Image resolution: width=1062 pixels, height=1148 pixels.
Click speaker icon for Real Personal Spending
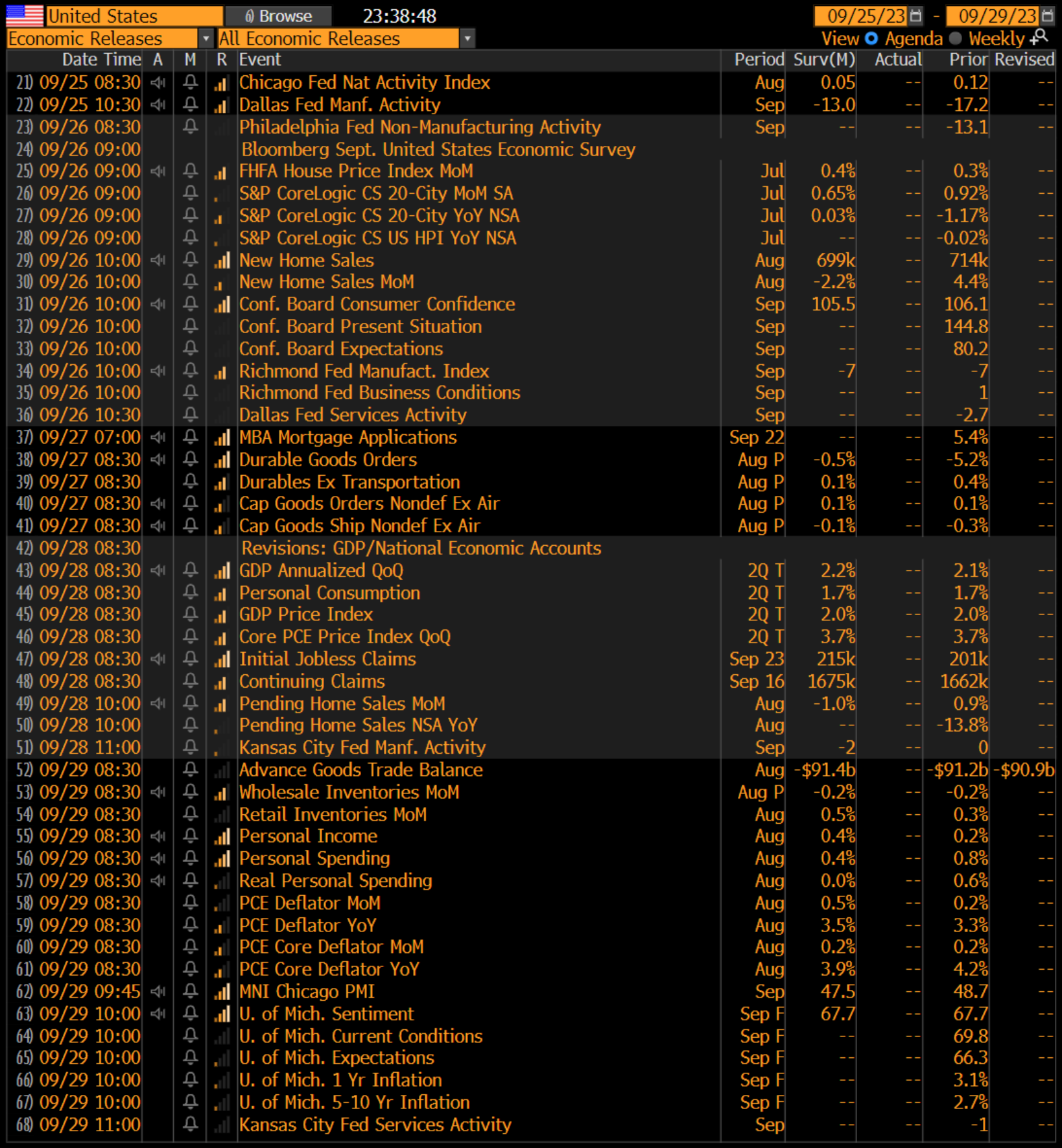158,880
